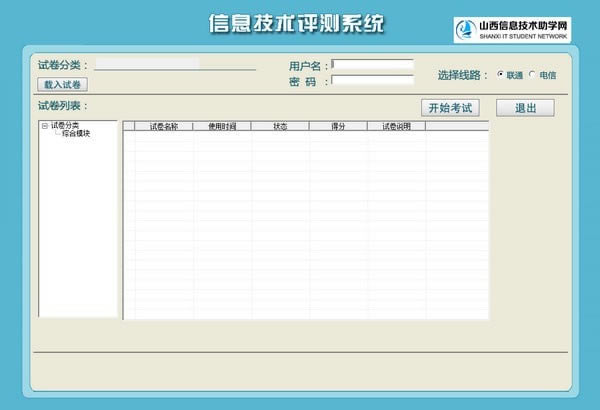Sort by the 试卷名称 column header

164,127
